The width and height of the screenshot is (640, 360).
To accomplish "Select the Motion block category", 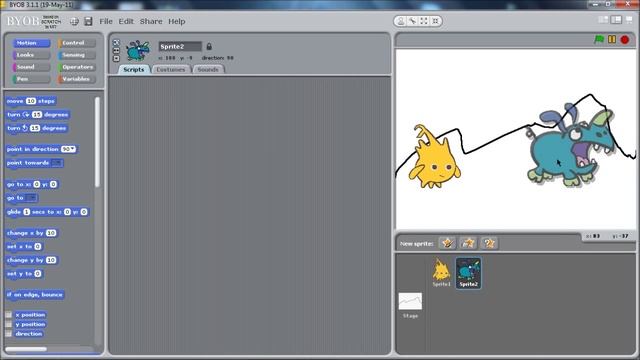I will pos(31,43).
